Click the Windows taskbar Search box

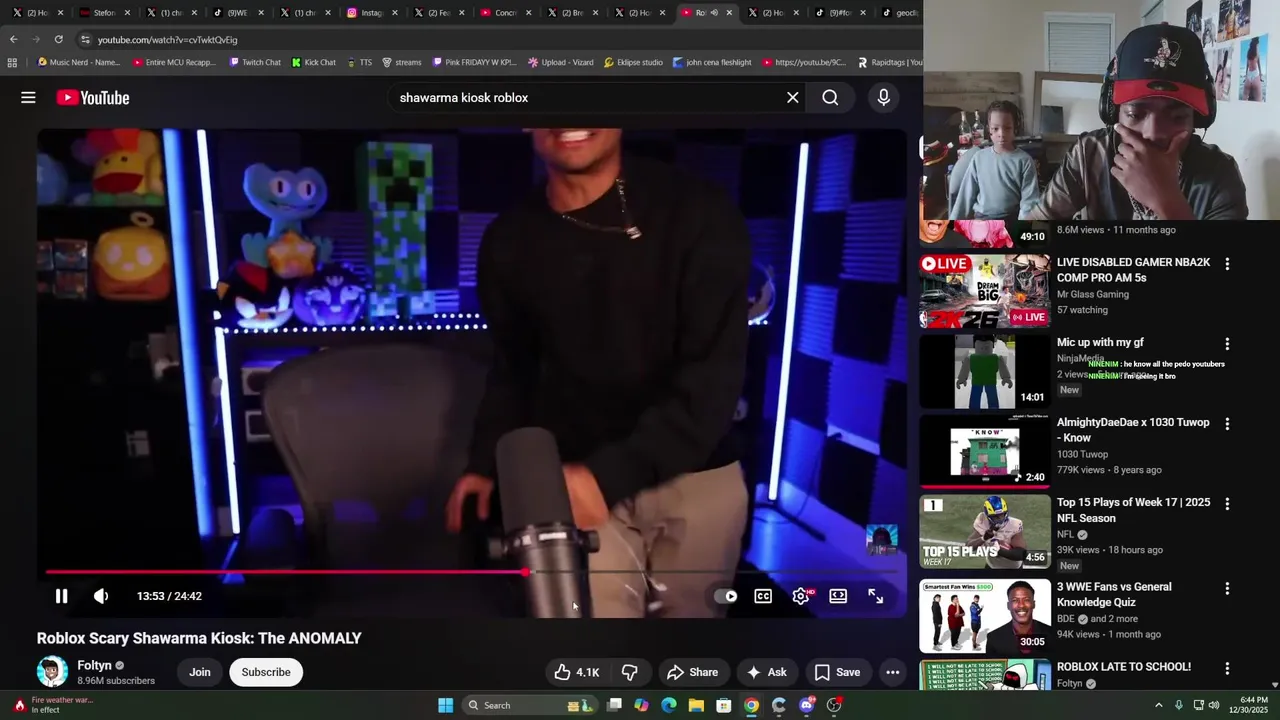(530, 705)
